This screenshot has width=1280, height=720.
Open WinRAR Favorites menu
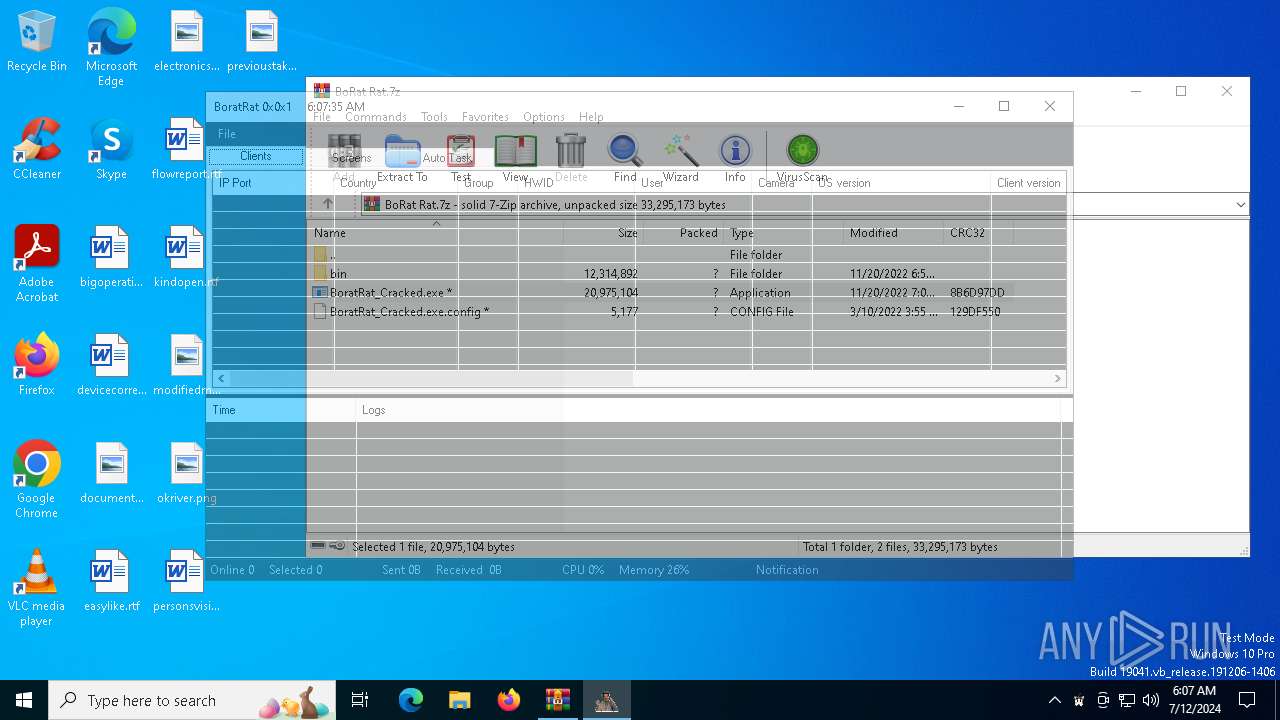click(485, 117)
